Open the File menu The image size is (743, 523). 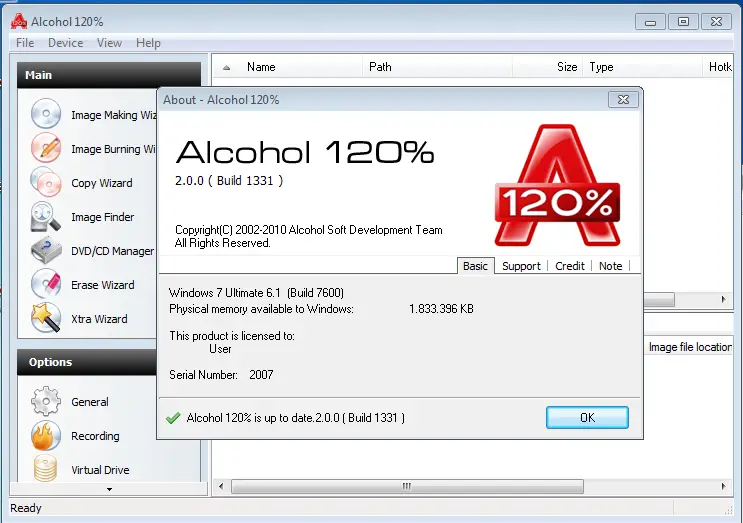point(25,43)
